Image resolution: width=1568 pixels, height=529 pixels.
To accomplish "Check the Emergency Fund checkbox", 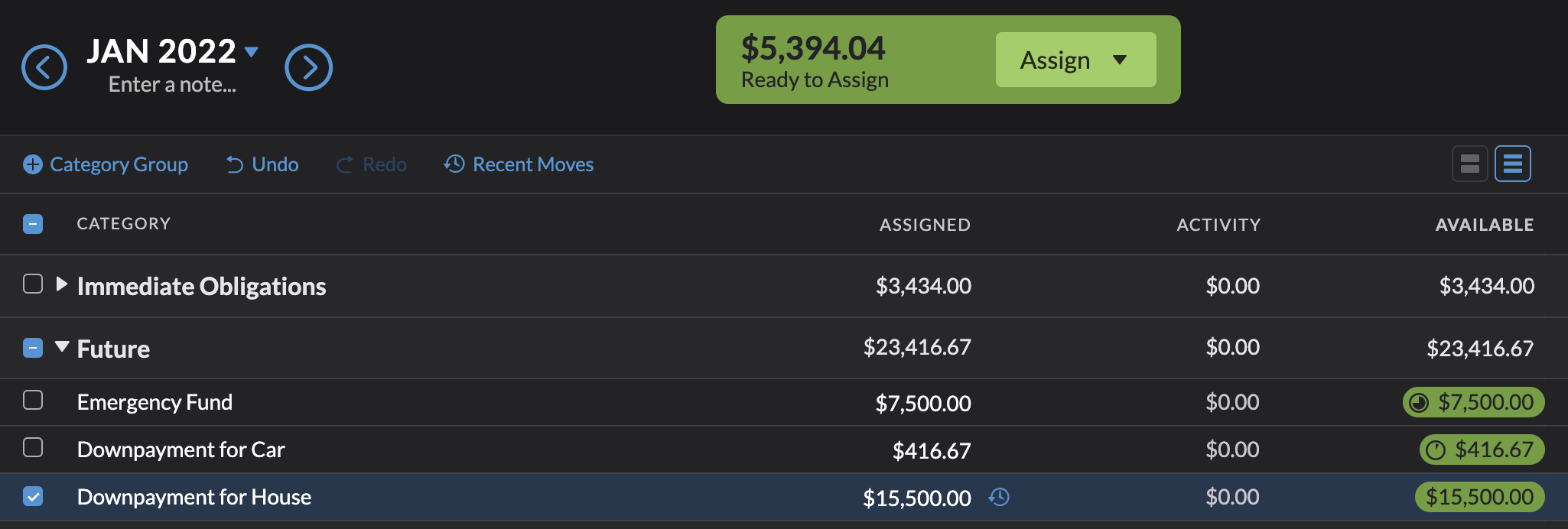I will click(x=33, y=401).
